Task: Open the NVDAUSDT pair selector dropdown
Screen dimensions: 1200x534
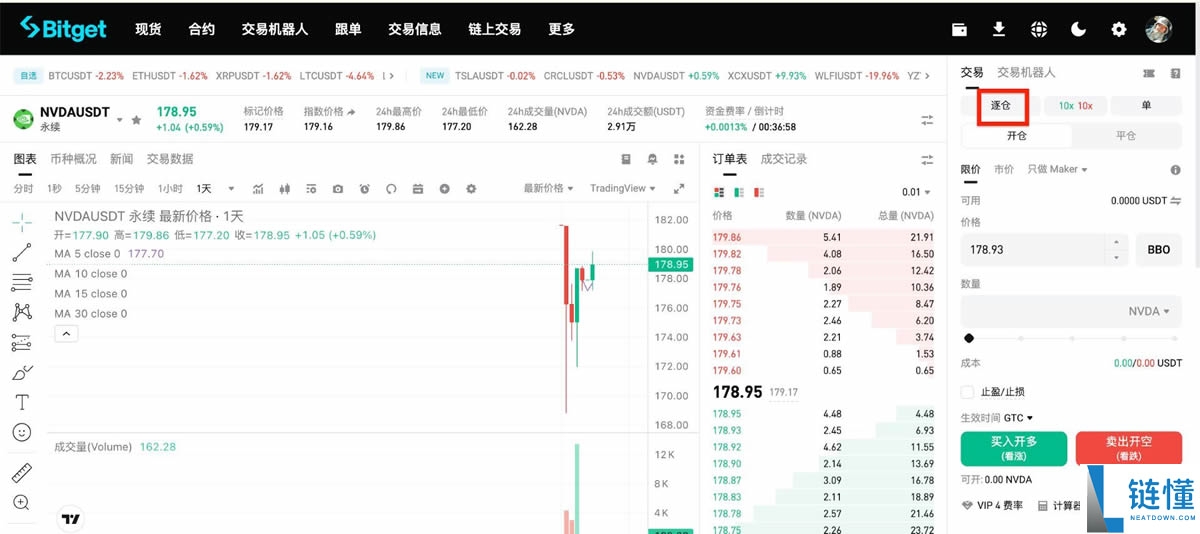Action: [120, 119]
